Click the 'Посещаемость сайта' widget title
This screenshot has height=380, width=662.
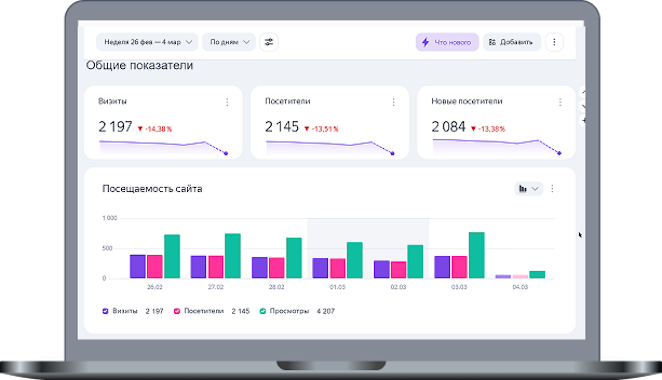[152, 189]
